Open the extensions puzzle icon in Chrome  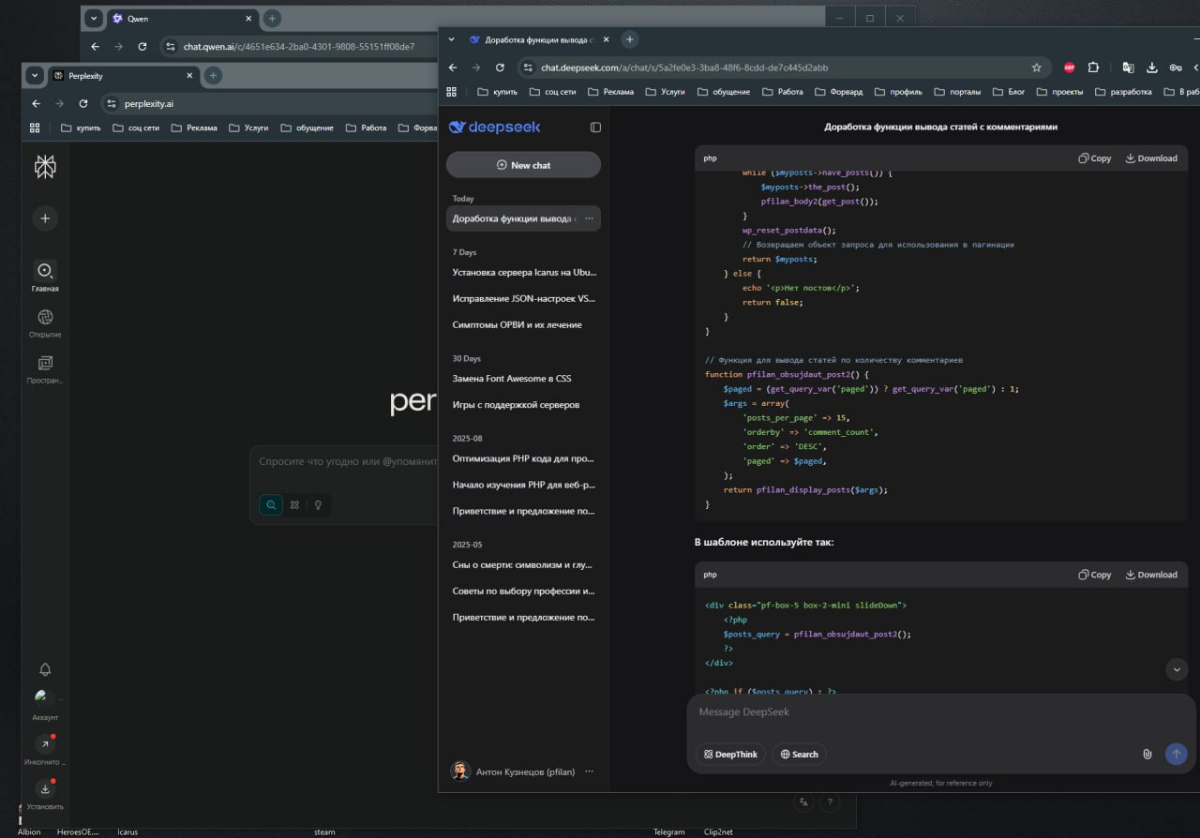coord(1093,68)
